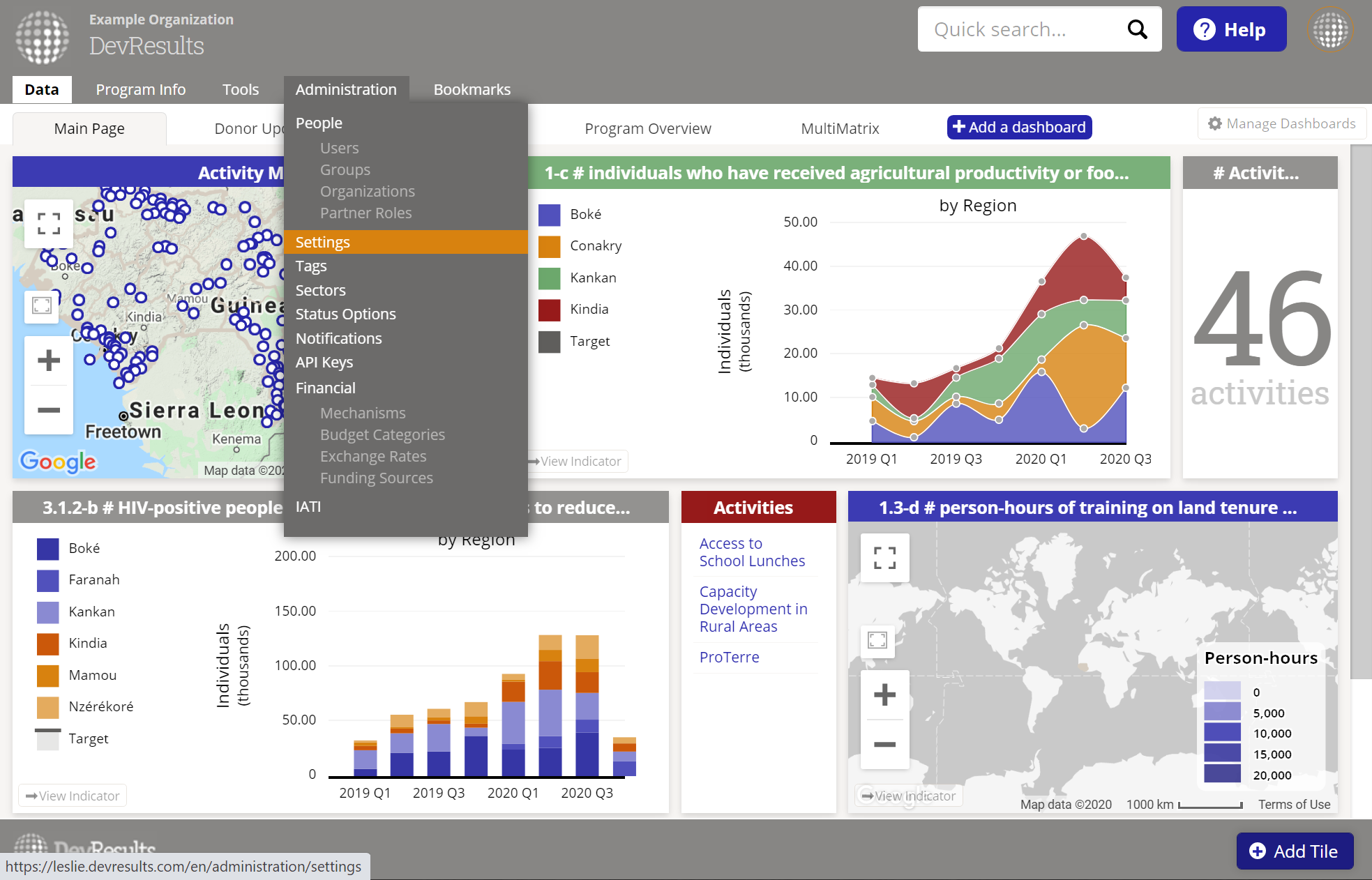Toggle fullscreen on the Activity Map
This screenshot has height=880, width=1372.
pos(49,224)
